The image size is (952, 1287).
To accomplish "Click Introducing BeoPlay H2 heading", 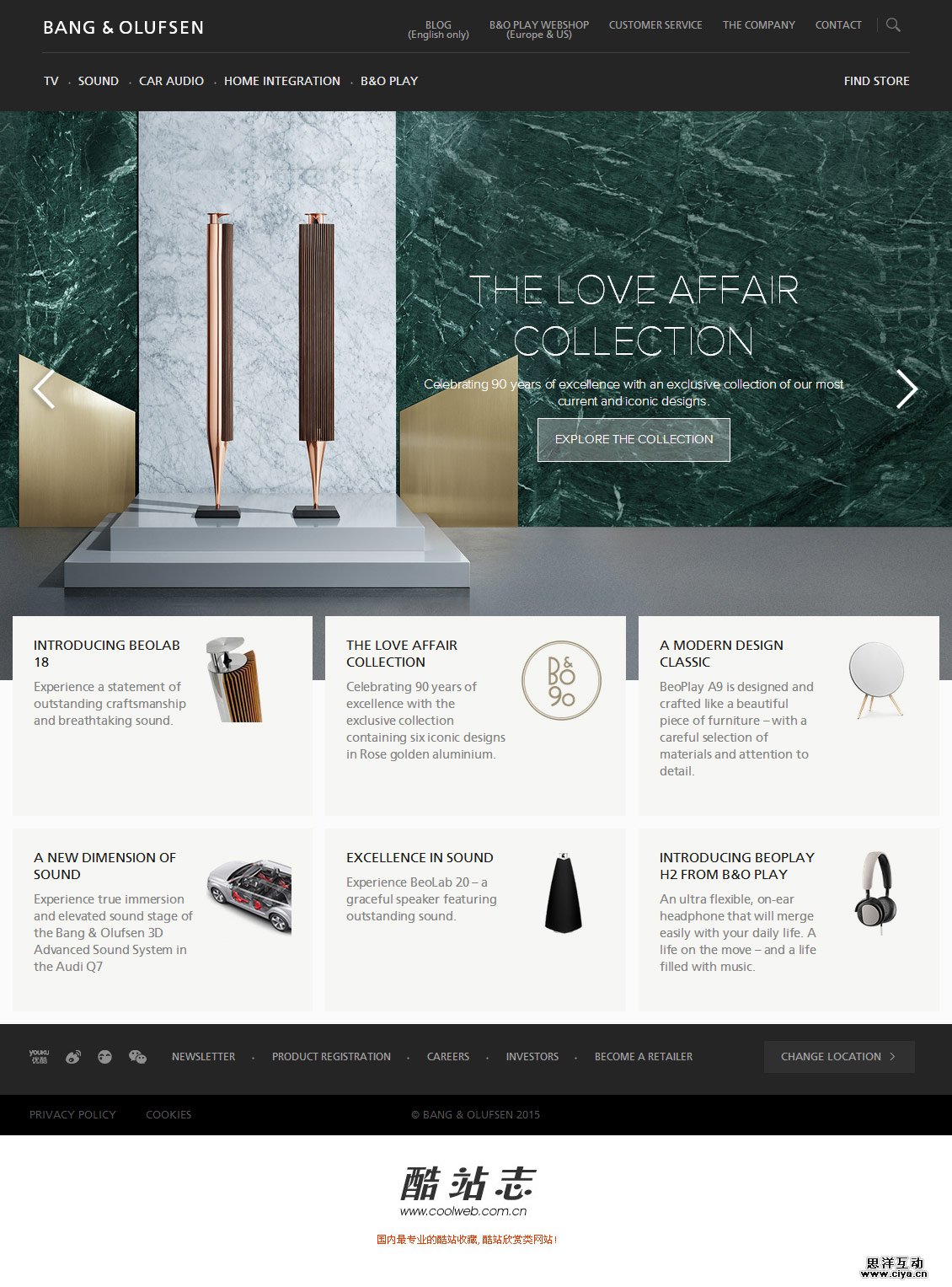I will (737, 866).
